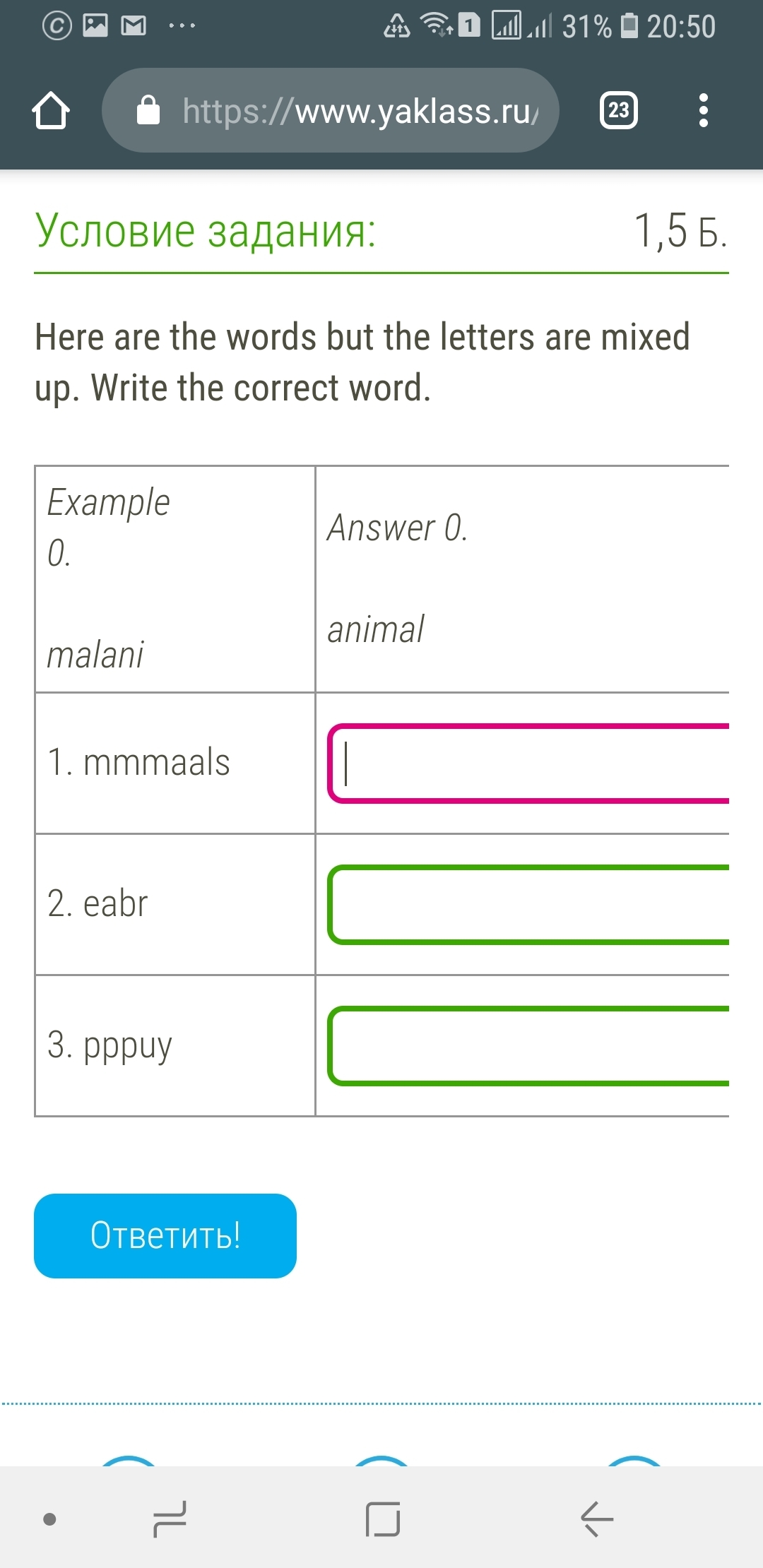This screenshot has height=1568, width=763.
Task: Tap the Android back navigation arrow
Action: click(597, 1519)
